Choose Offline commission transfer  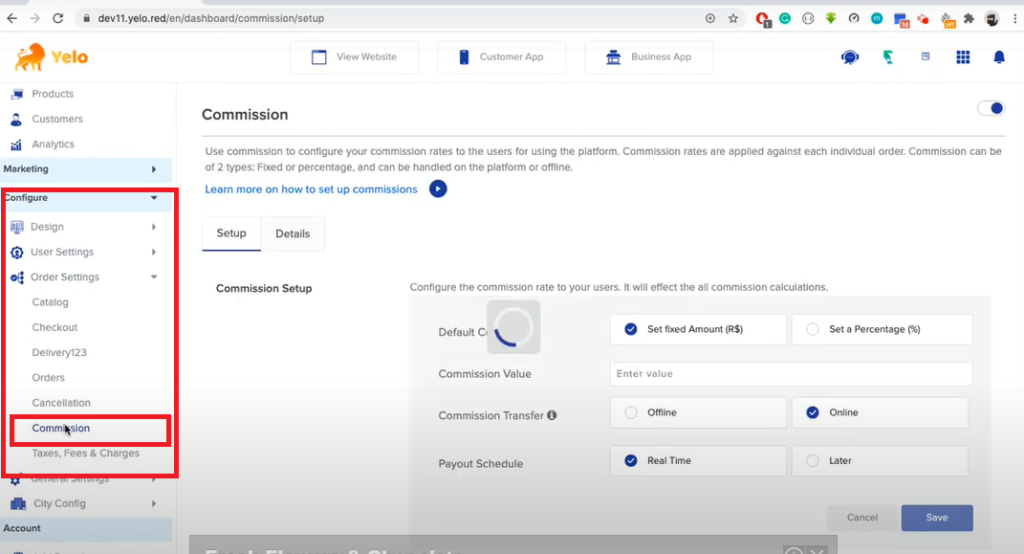pos(698,413)
